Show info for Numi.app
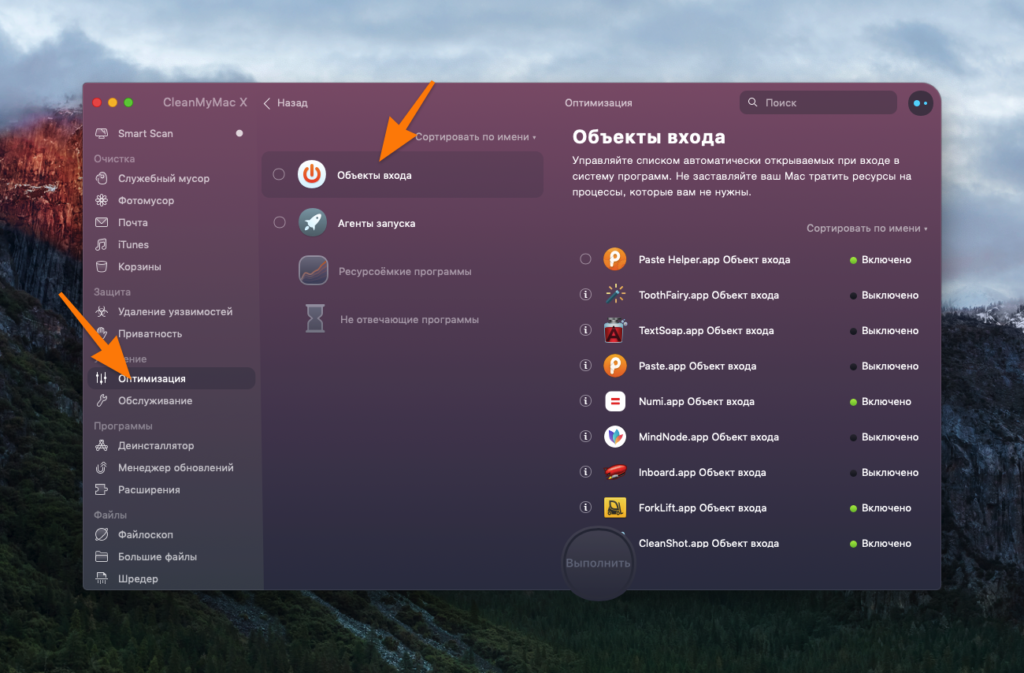The image size is (1024, 673). click(x=585, y=401)
